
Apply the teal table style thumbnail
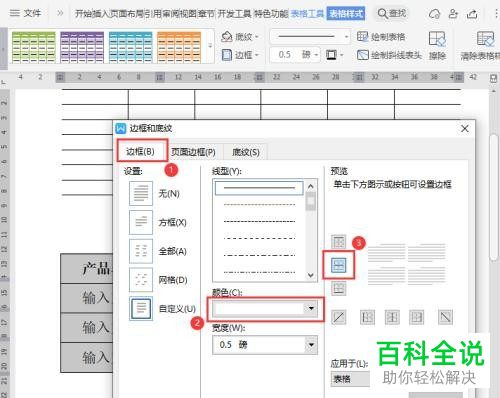coord(130,47)
